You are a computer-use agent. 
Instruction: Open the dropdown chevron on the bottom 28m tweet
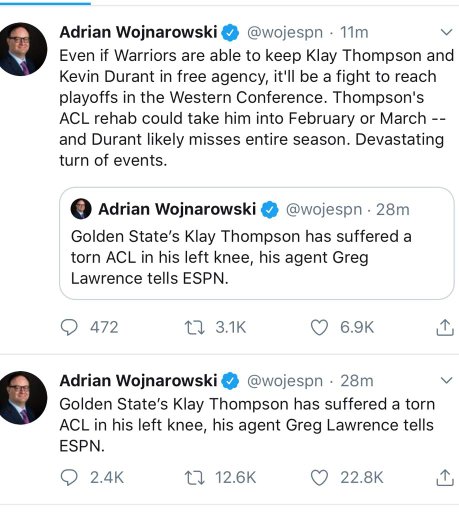click(446, 380)
